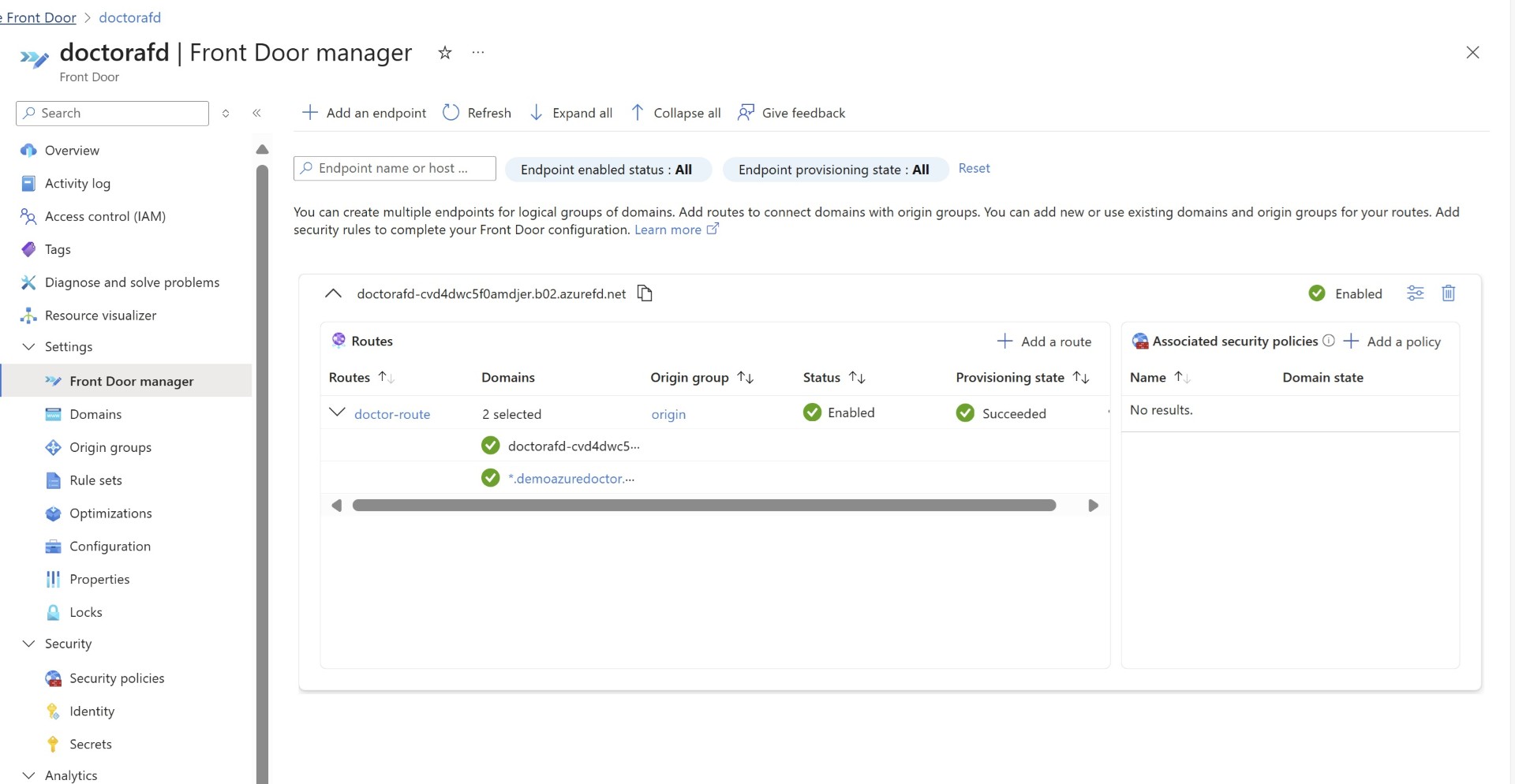
Task: Show info tooltip for Associated security policies
Action: [x=1329, y=341]
